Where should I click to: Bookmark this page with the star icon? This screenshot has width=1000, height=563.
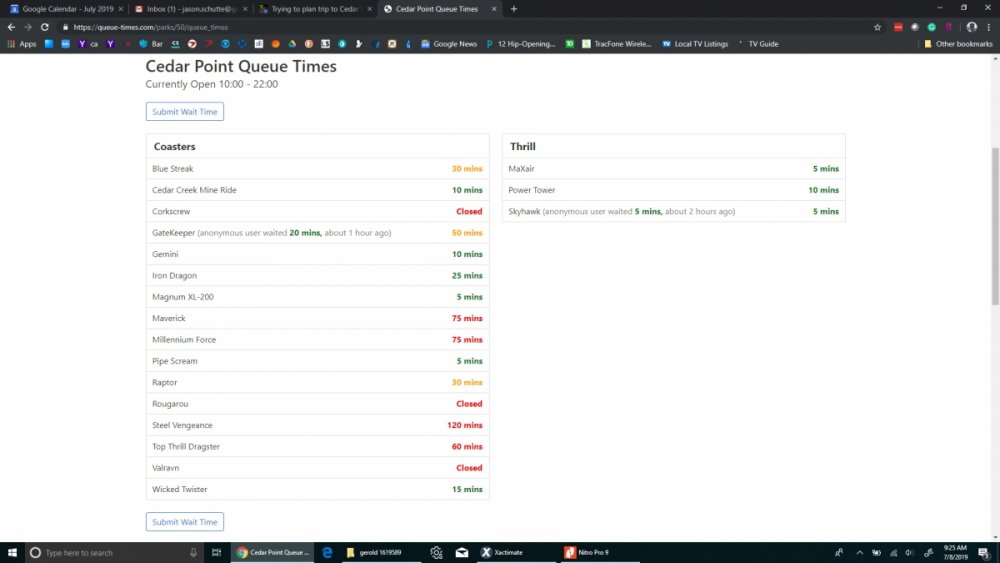coord(877,27)
